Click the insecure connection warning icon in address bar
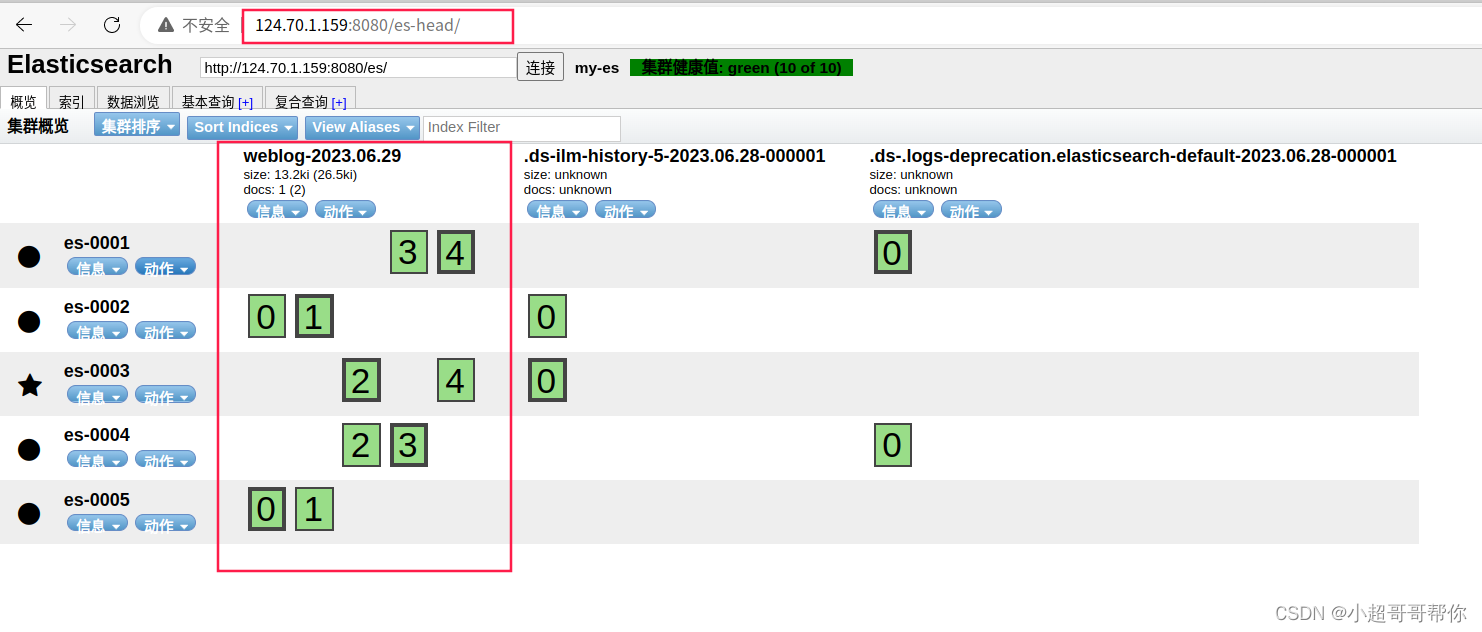The height and width of the screenshot is (632, 1482). coord(165,25)
